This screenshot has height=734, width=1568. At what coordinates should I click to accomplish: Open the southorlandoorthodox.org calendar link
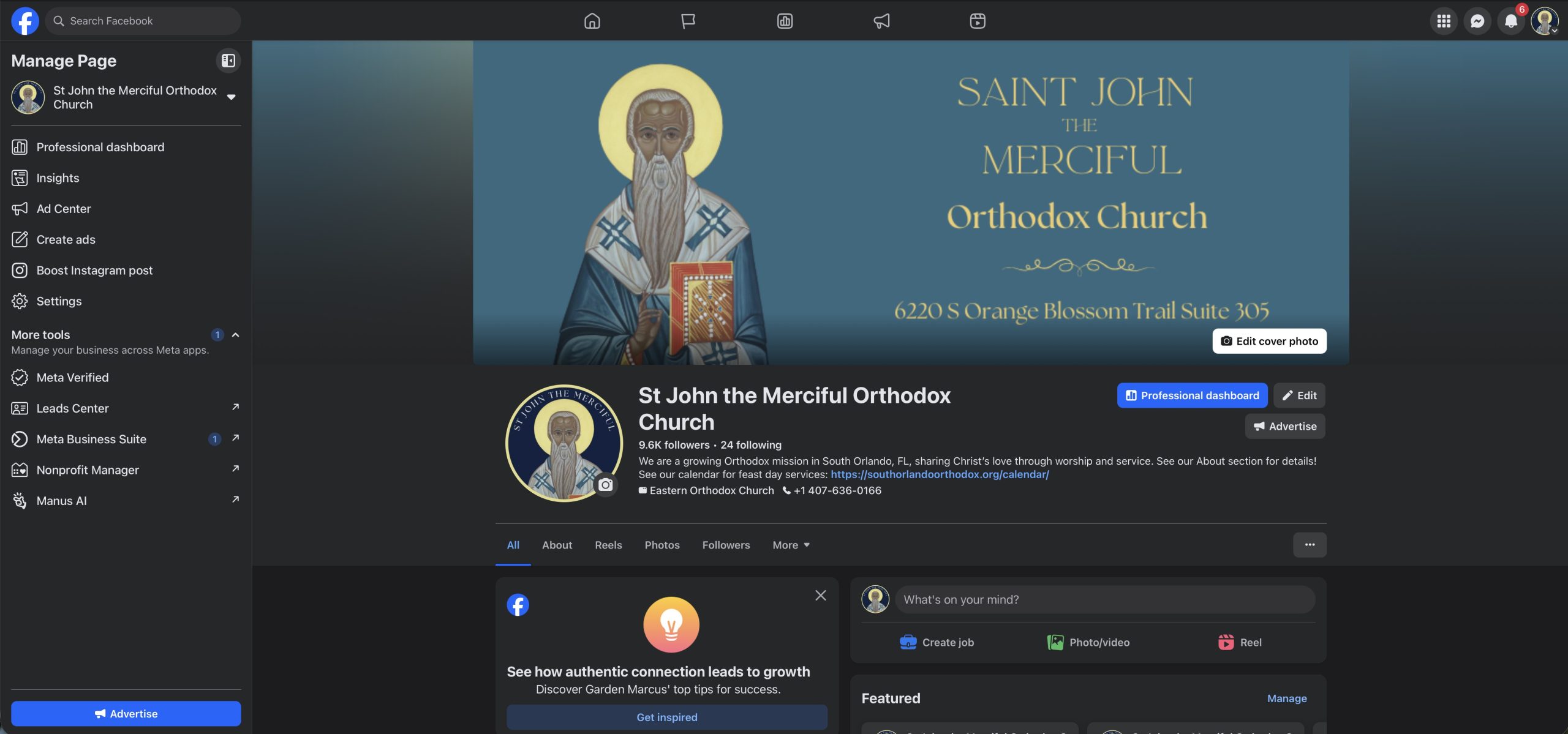[x=939, y=474]
